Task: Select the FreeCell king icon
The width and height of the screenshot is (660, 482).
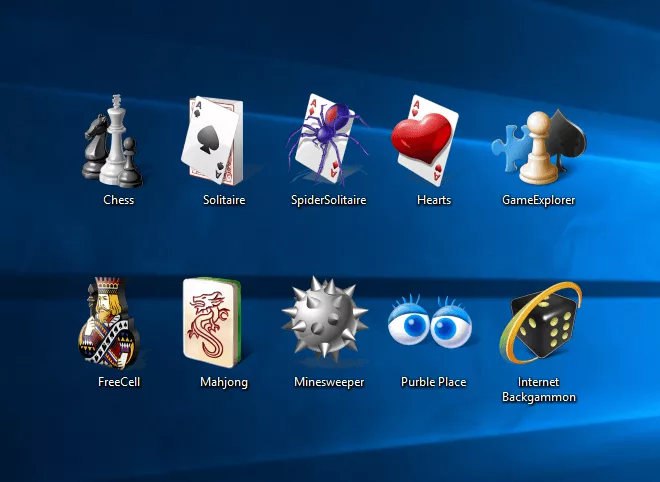Action: (109, 323)
